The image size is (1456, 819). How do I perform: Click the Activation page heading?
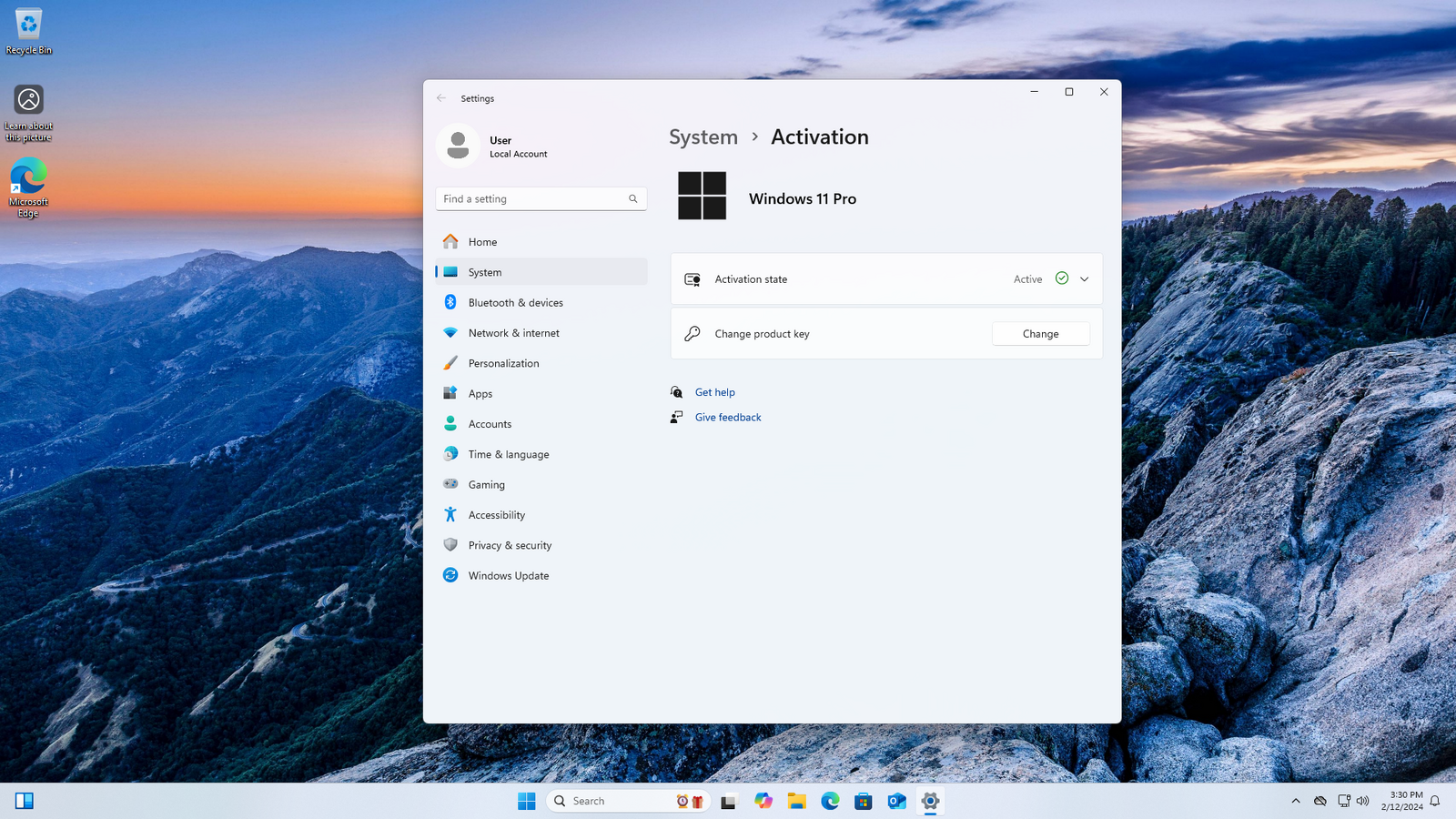[x=820, y=136]
